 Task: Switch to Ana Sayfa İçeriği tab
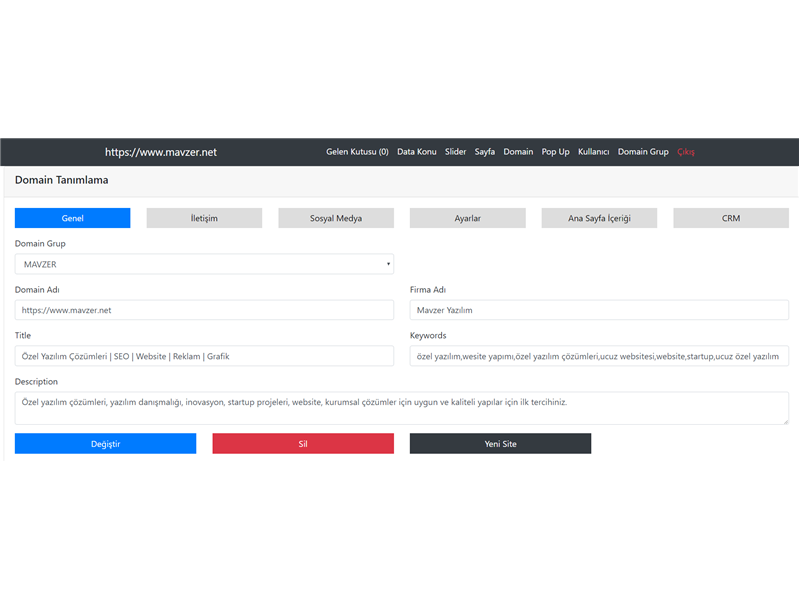(599, 218)
